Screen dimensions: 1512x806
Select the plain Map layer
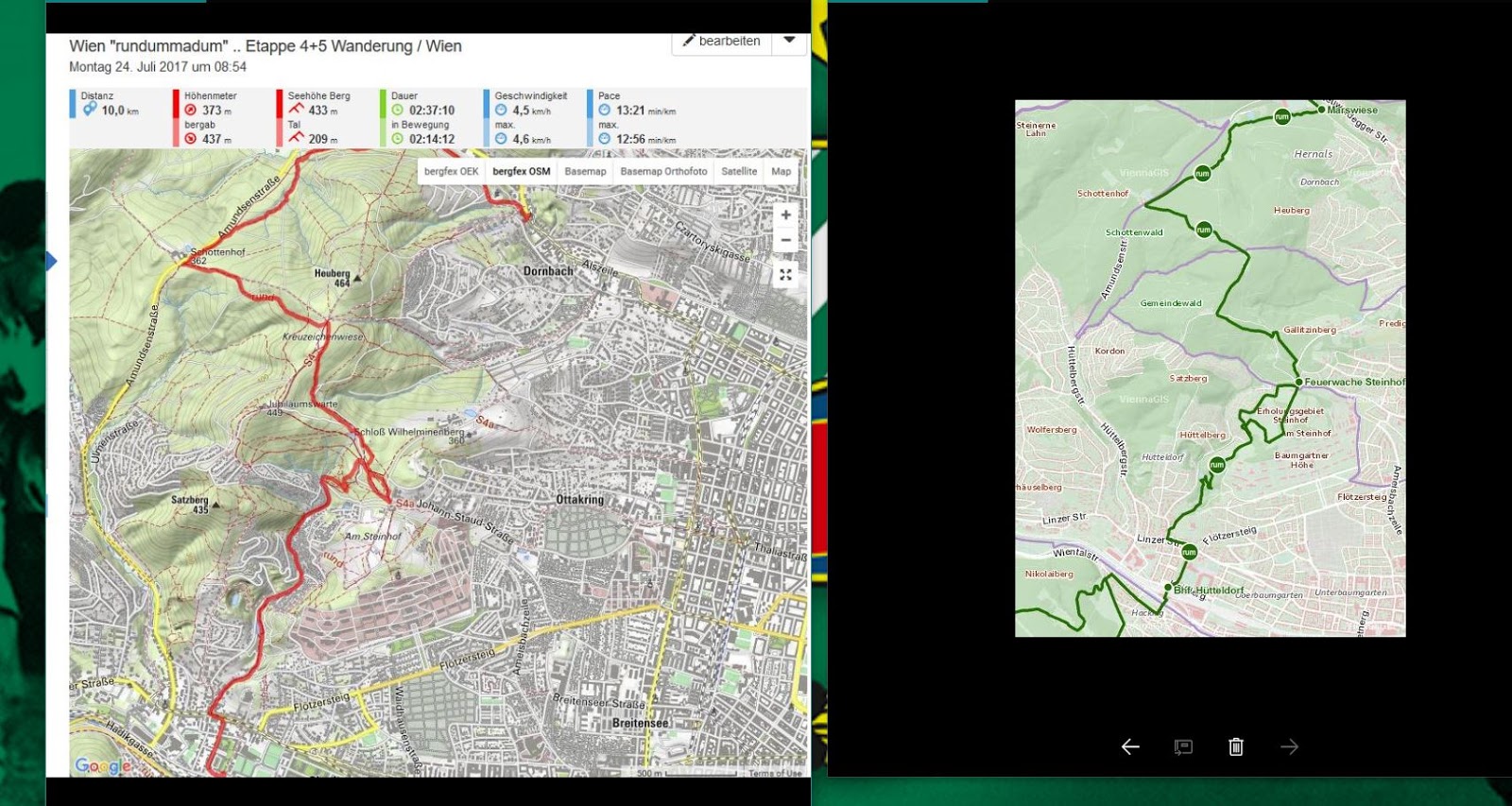[x=781, y=171]
